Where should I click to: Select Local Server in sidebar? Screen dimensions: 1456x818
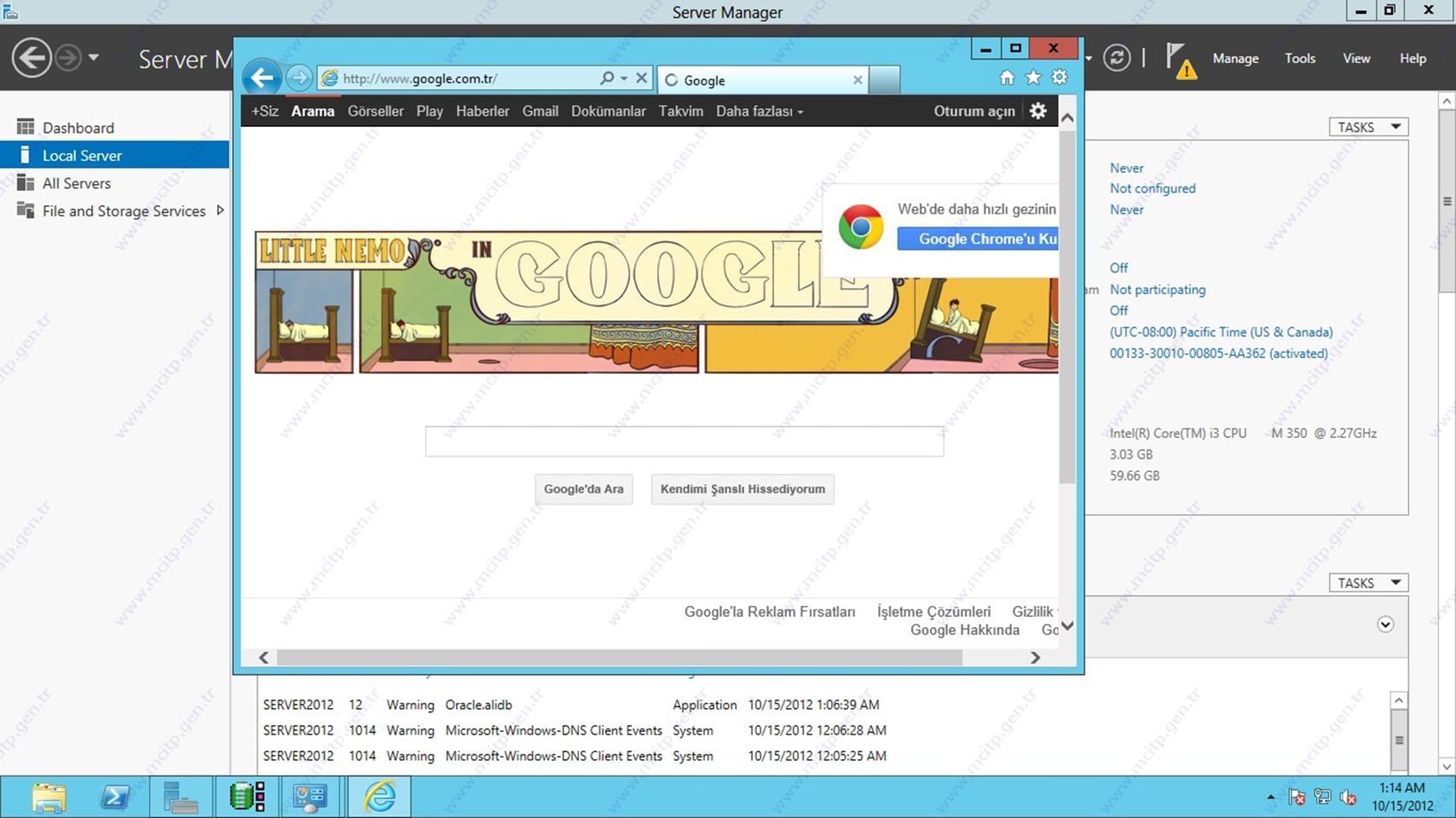coord(115,155)
